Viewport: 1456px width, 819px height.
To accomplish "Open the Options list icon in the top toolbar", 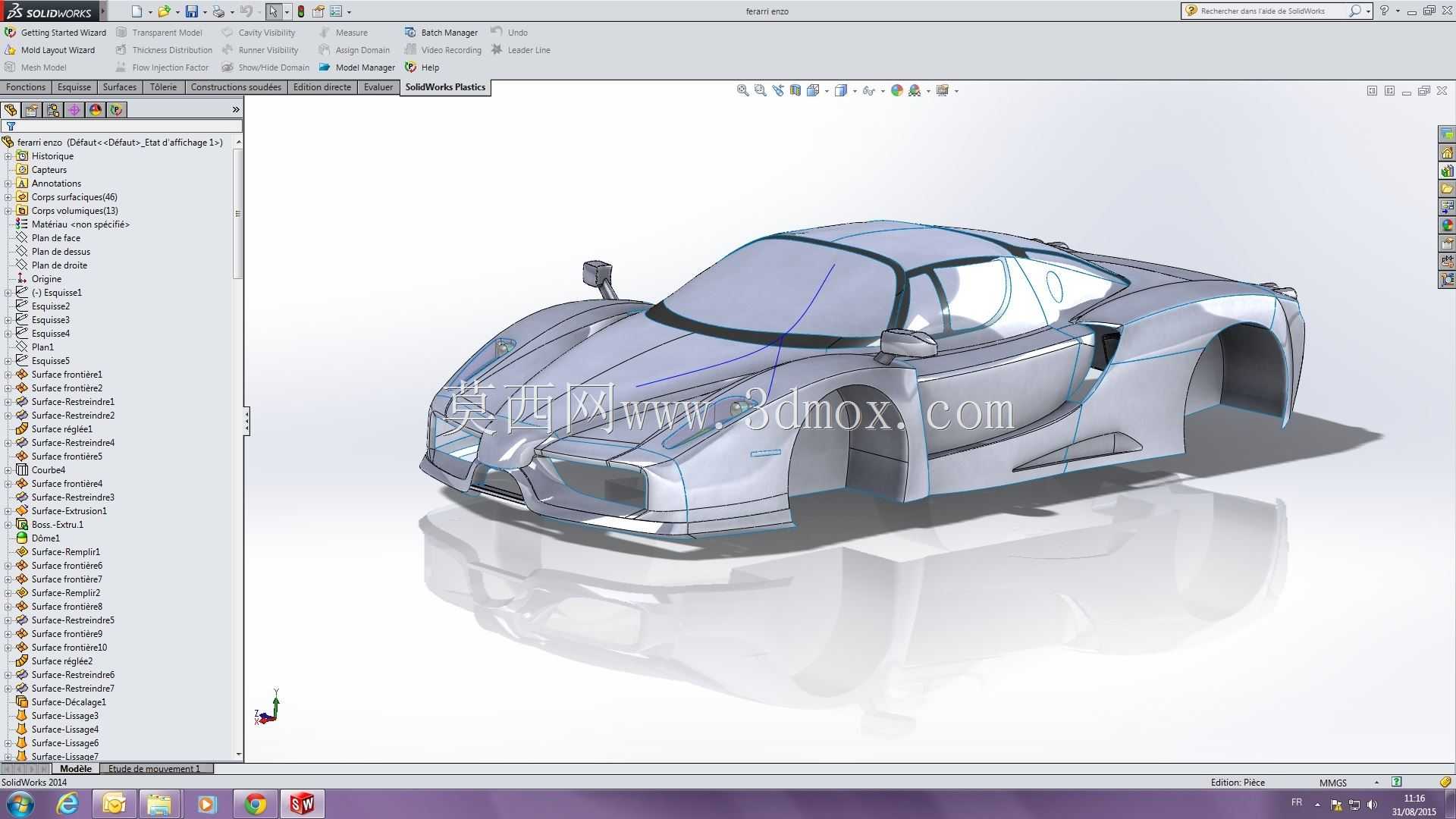I will click(x=336, y=11).
